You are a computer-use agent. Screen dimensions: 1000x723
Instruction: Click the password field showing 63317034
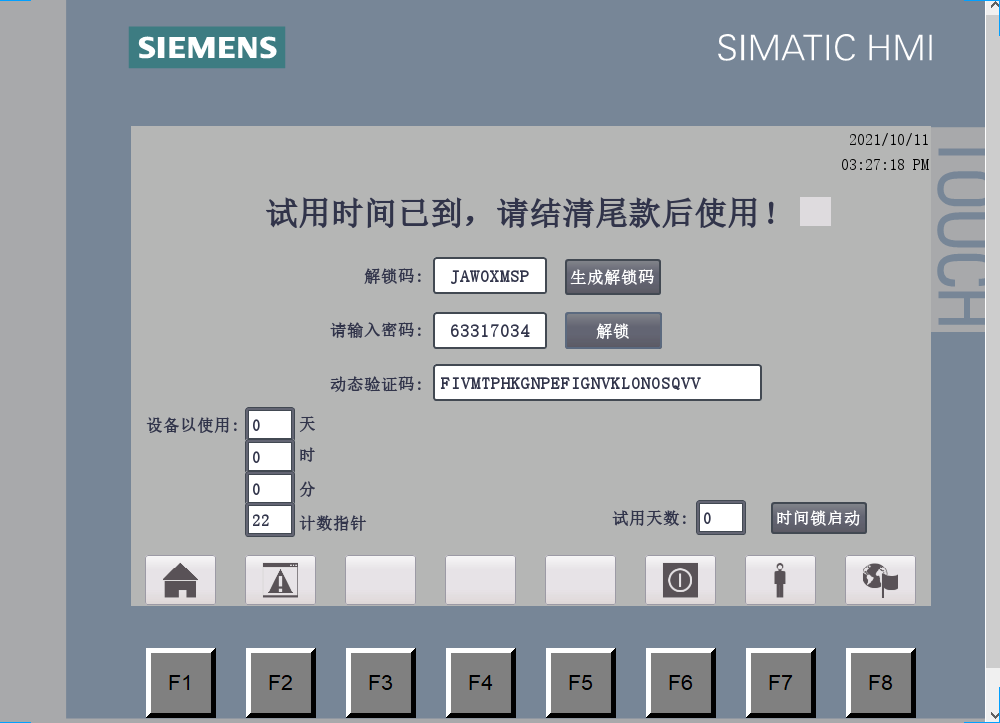pos(490,331)
